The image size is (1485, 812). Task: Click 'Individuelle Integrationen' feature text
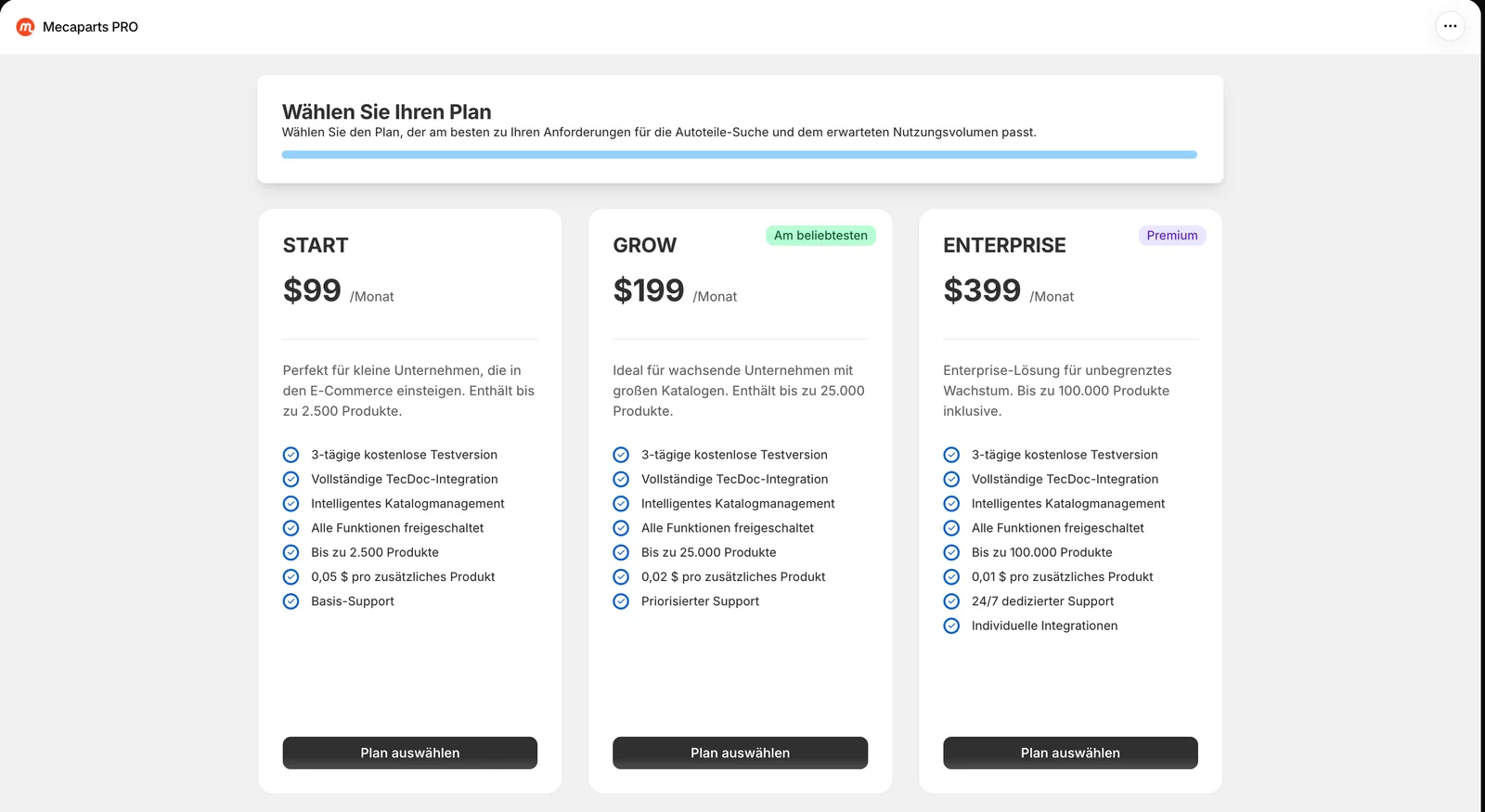tap(1044, 625)
